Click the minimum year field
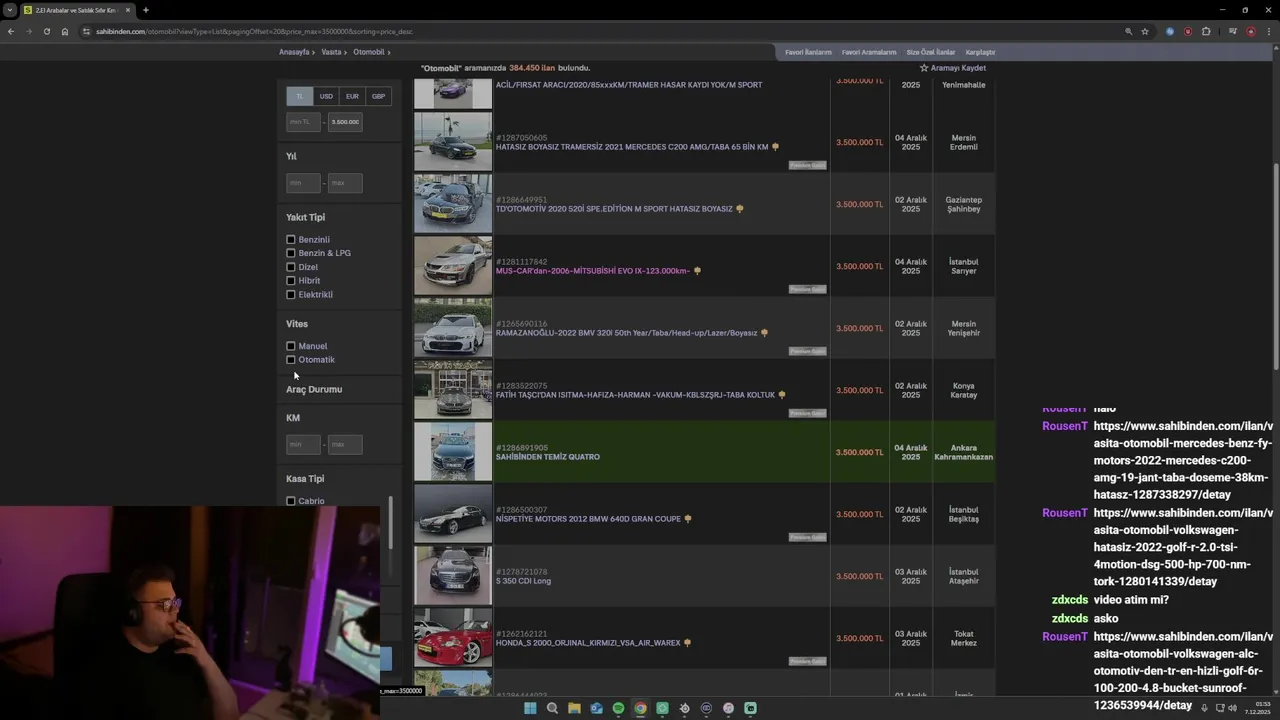This screenshot has height=720, width=1280. tap(303, 183)
